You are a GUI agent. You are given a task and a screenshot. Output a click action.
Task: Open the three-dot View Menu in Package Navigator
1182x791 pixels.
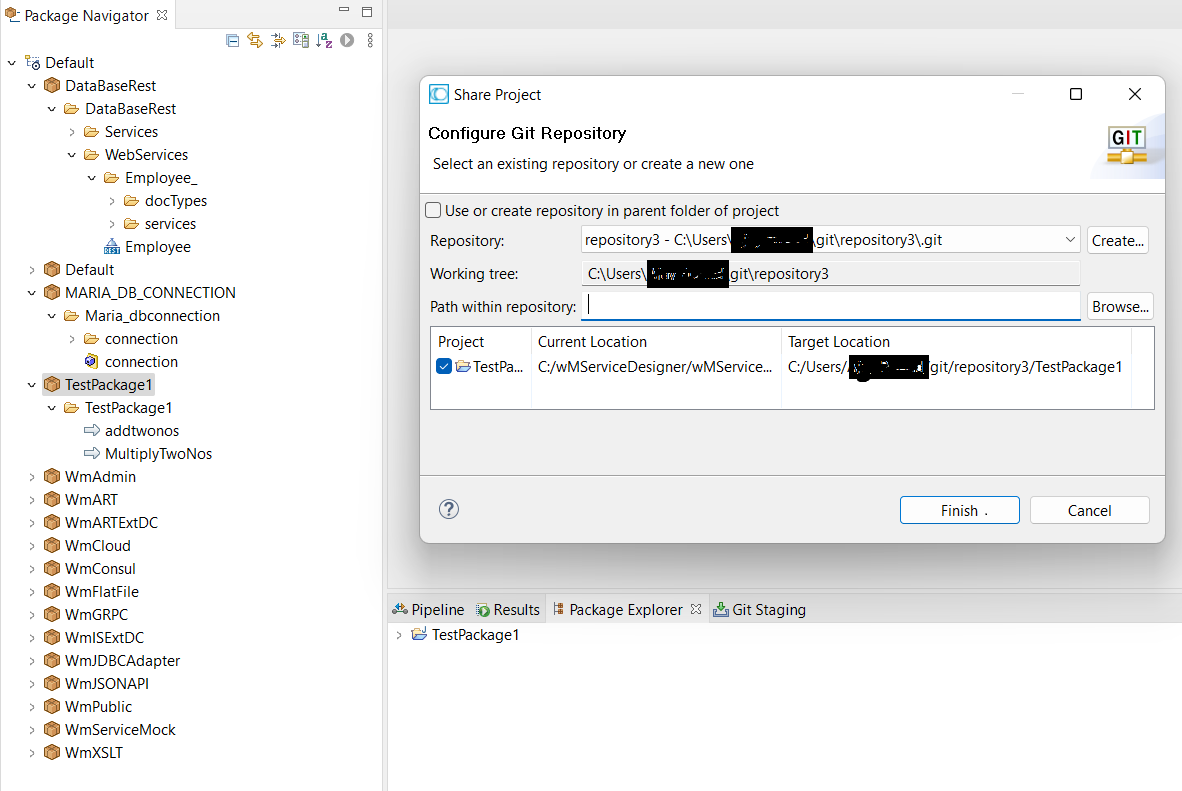tap(370, 40)
